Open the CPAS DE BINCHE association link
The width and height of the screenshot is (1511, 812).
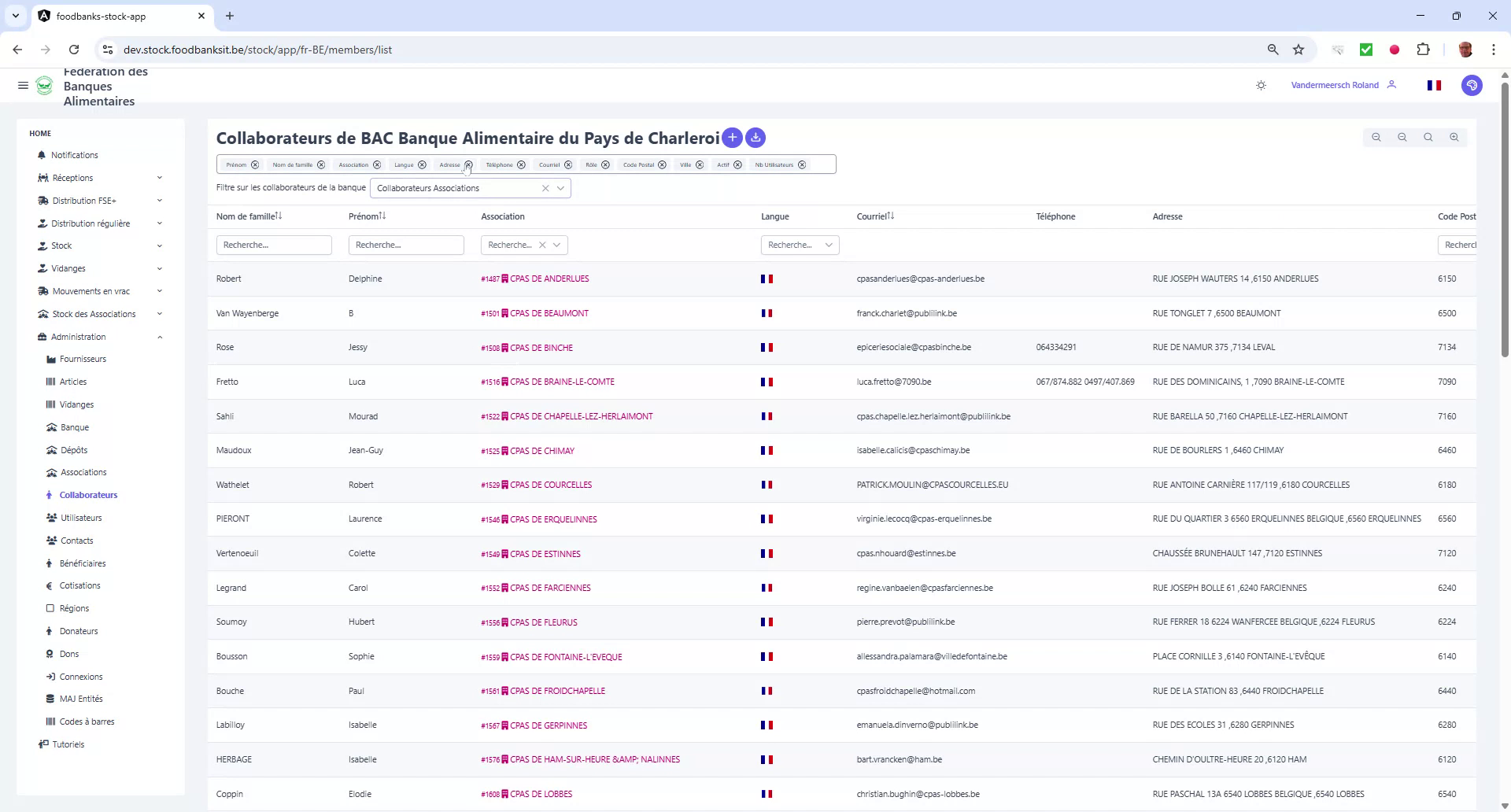[x=541, y=347]
